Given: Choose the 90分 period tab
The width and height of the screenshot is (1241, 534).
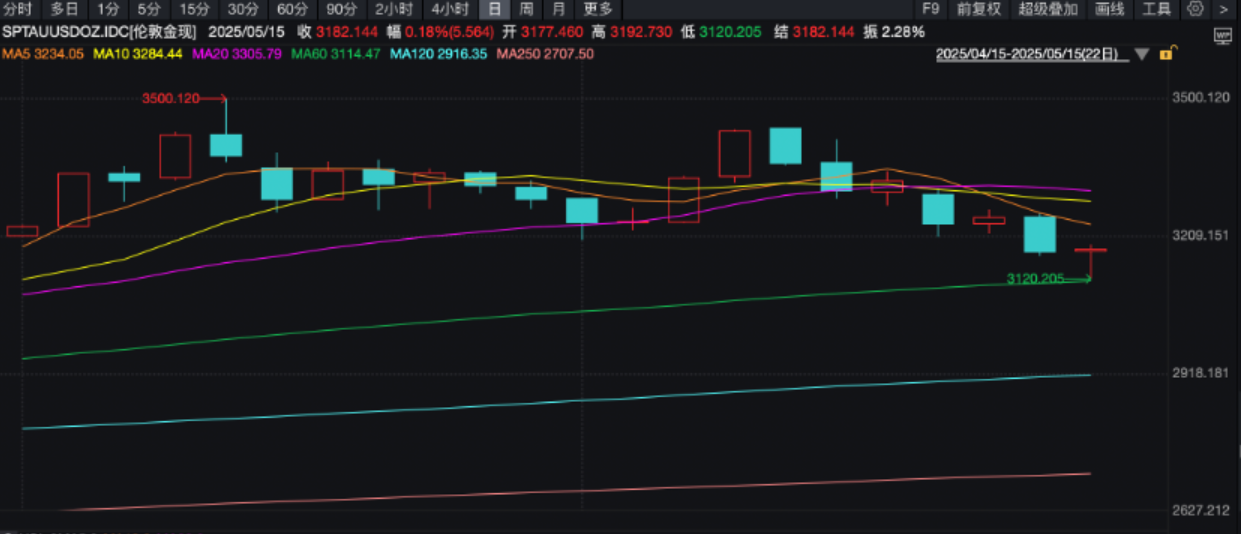Looking at the screenshot, I should (x=342, y=9).
